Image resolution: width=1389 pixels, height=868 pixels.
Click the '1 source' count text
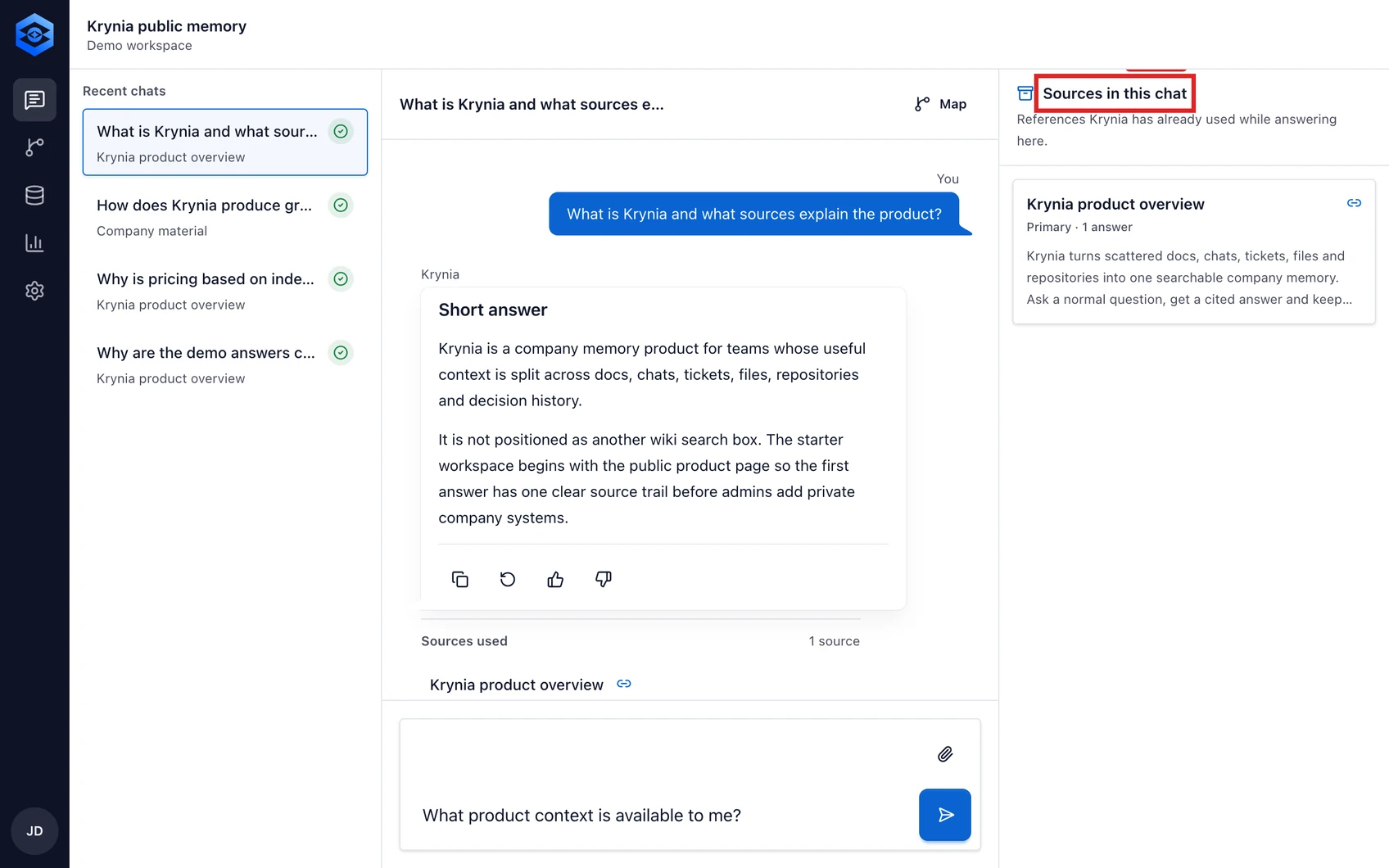[834, 641]
